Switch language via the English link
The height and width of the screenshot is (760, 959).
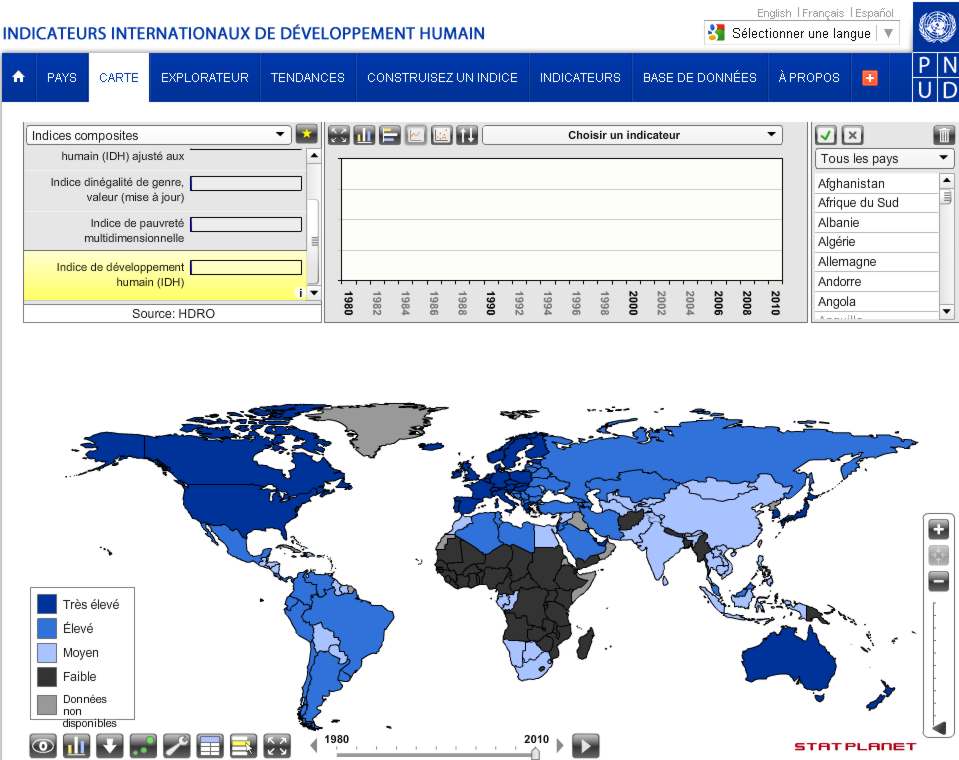tap(773, 13)
